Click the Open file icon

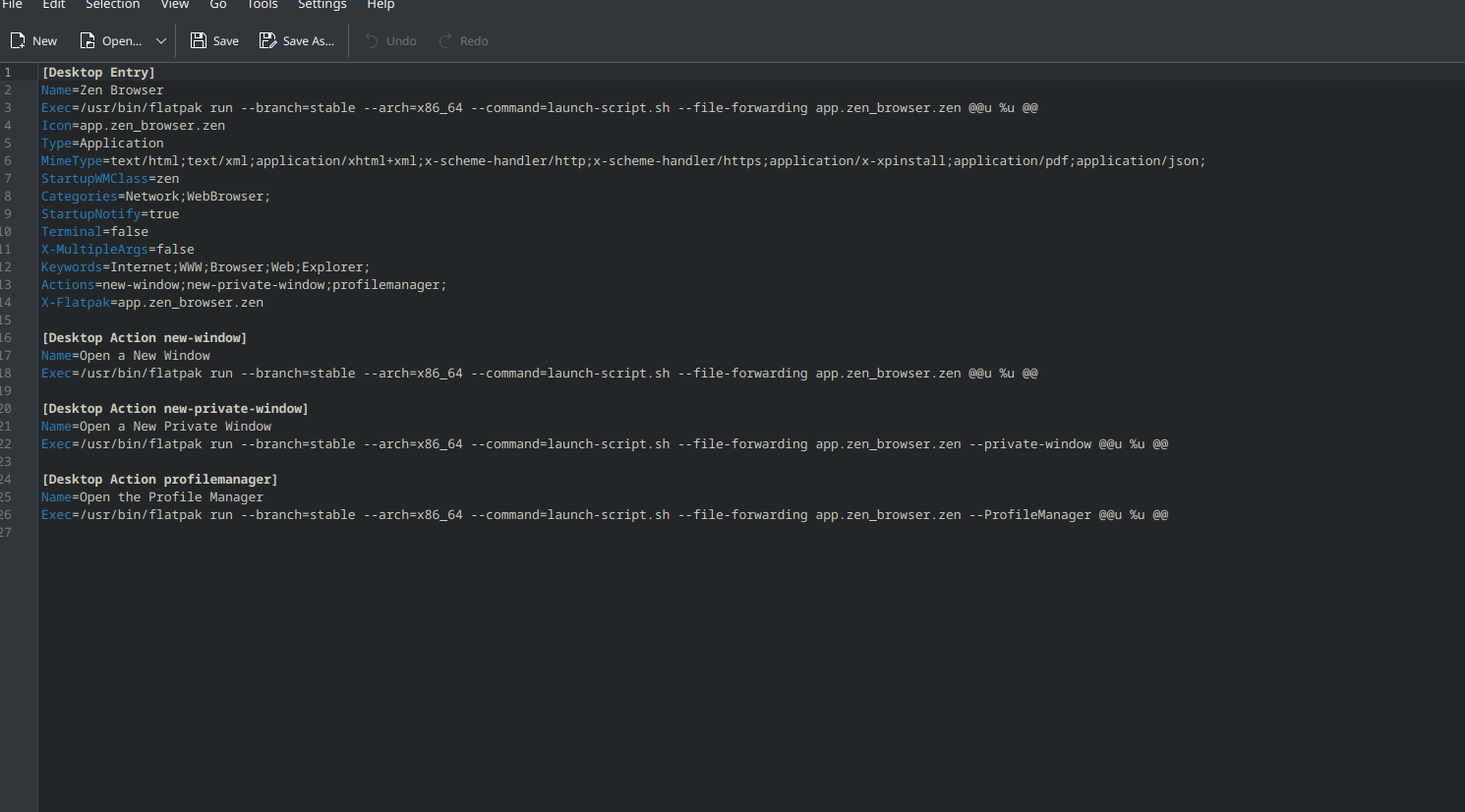pos(88,40)
